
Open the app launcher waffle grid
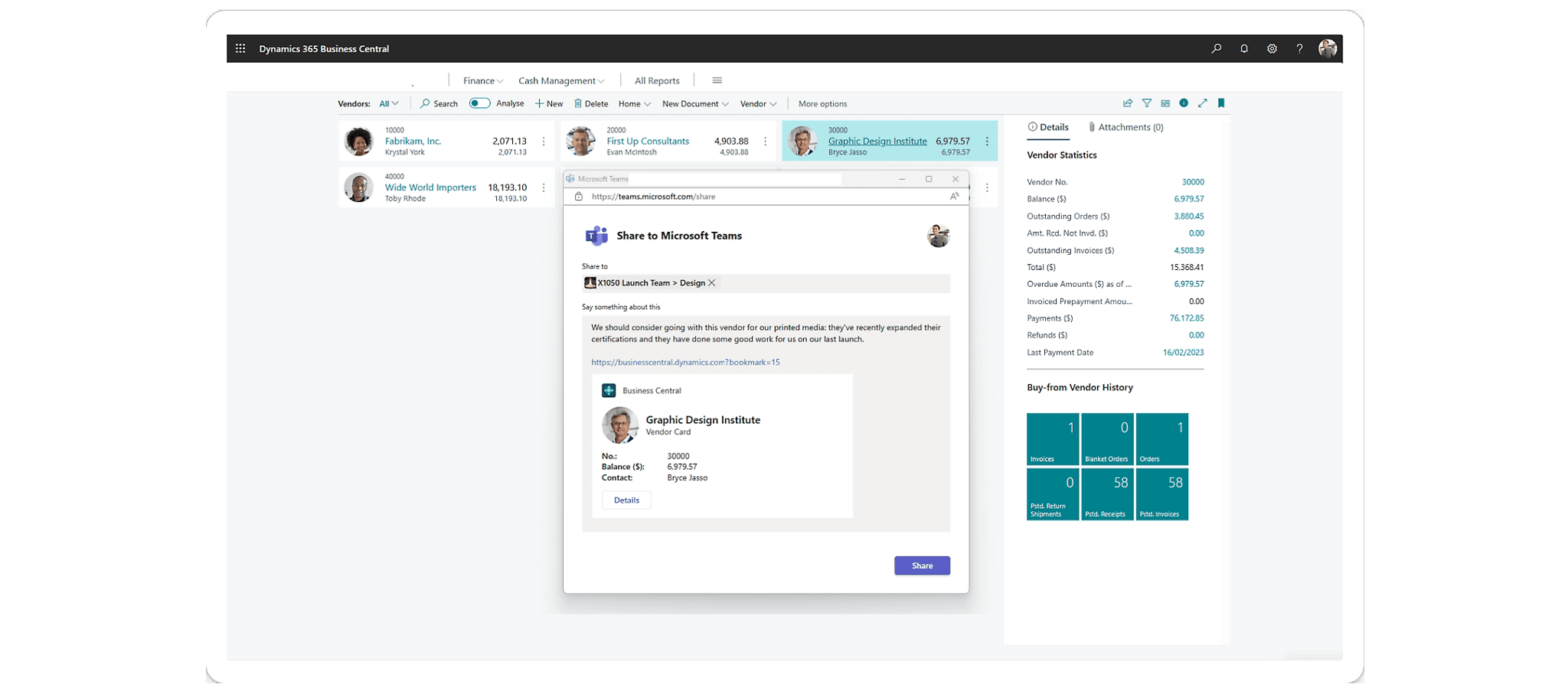point(240,48)
